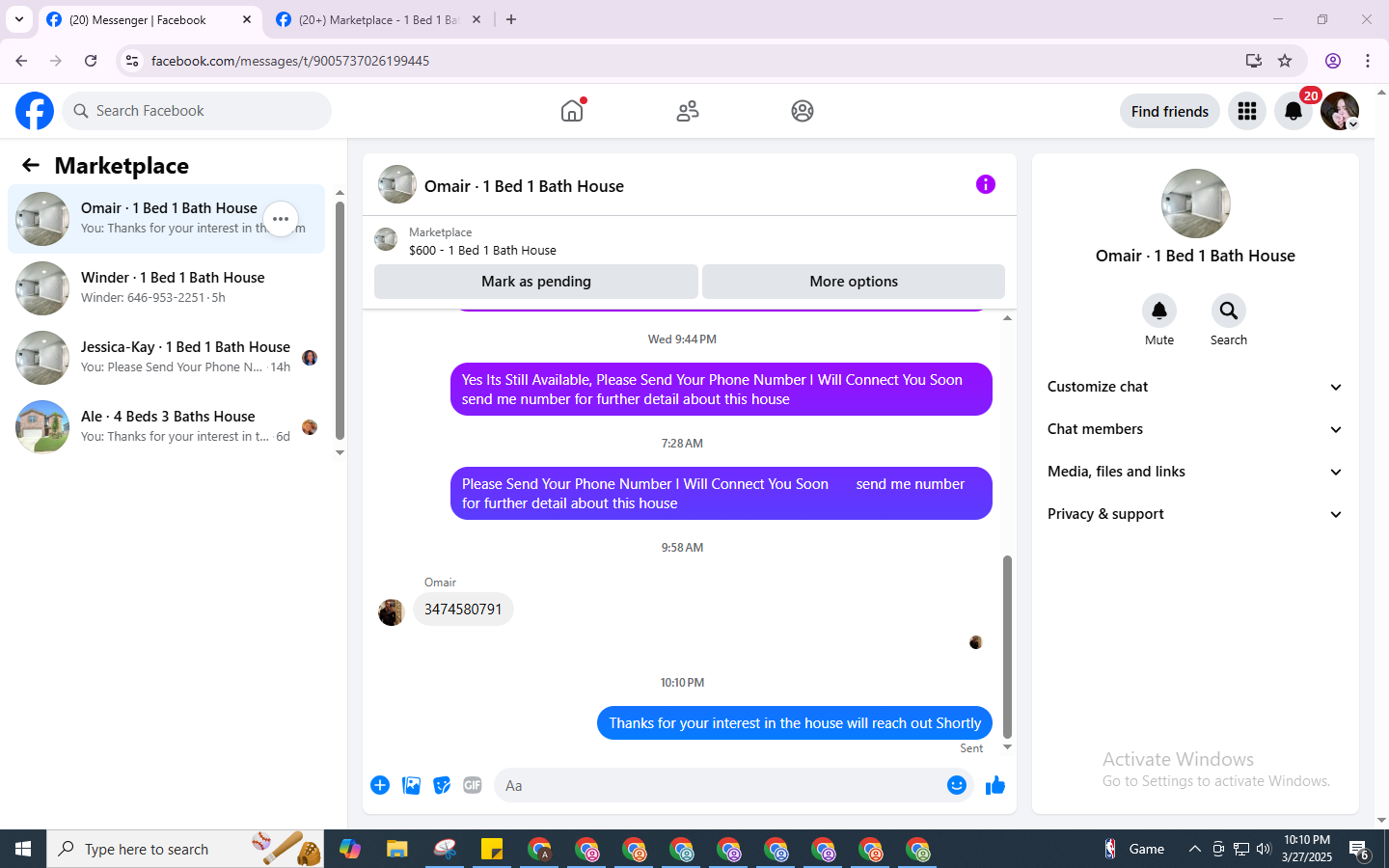Click the browser address bar URL
1389x868 pixels.
coord(290,61)
